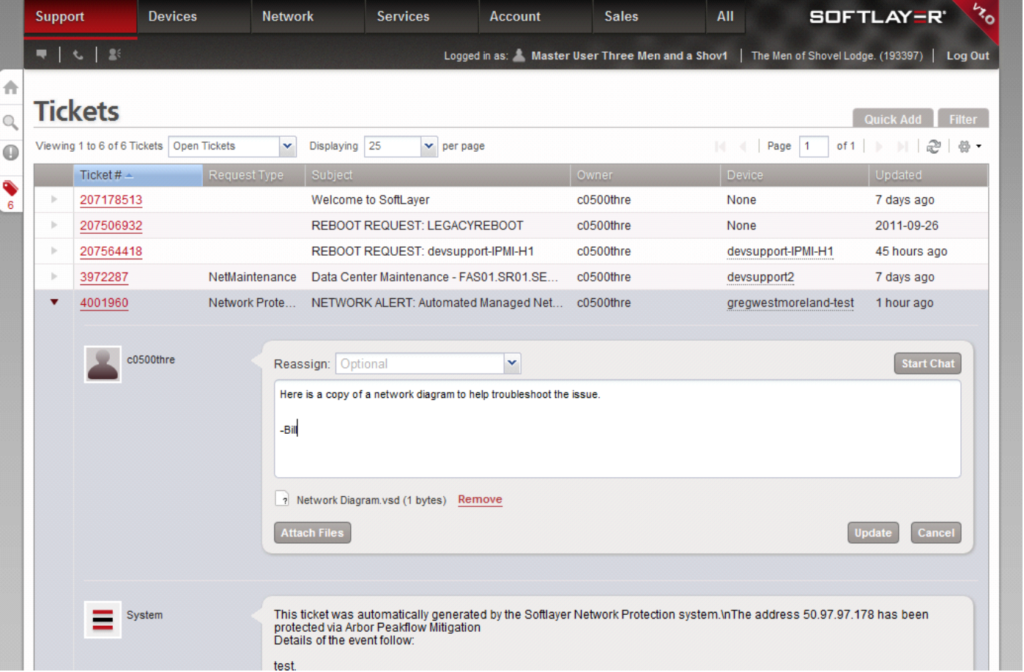
Task: Open ticket link 207564418
Action: point(111,251)
